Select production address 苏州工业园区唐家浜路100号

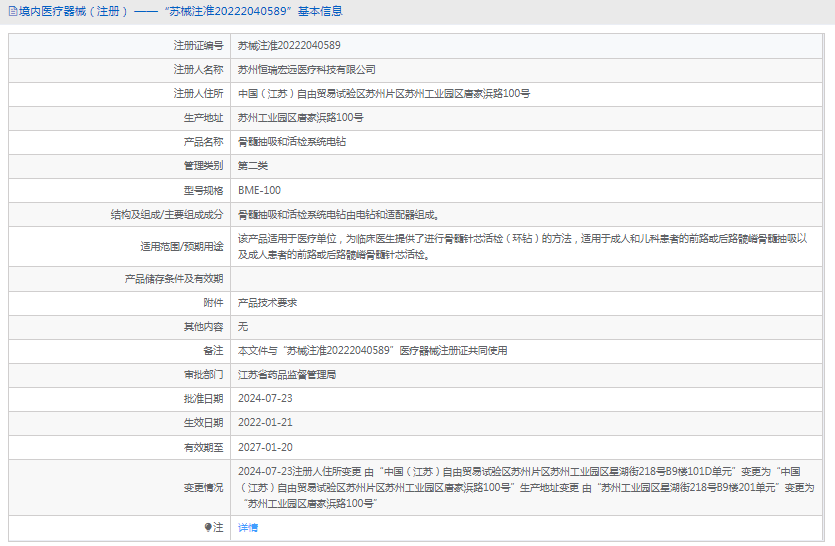[x=301, y=118]
